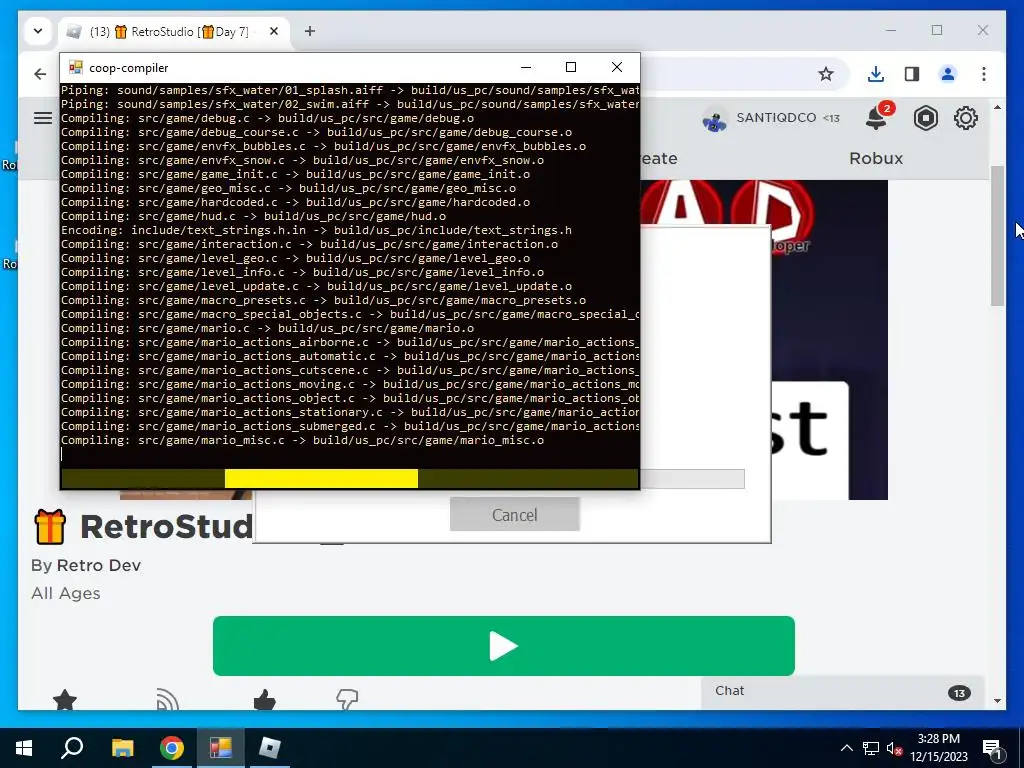The image size is (1024, 768).
Task: Follow the game with feed icon
Action: pos(167,699)
